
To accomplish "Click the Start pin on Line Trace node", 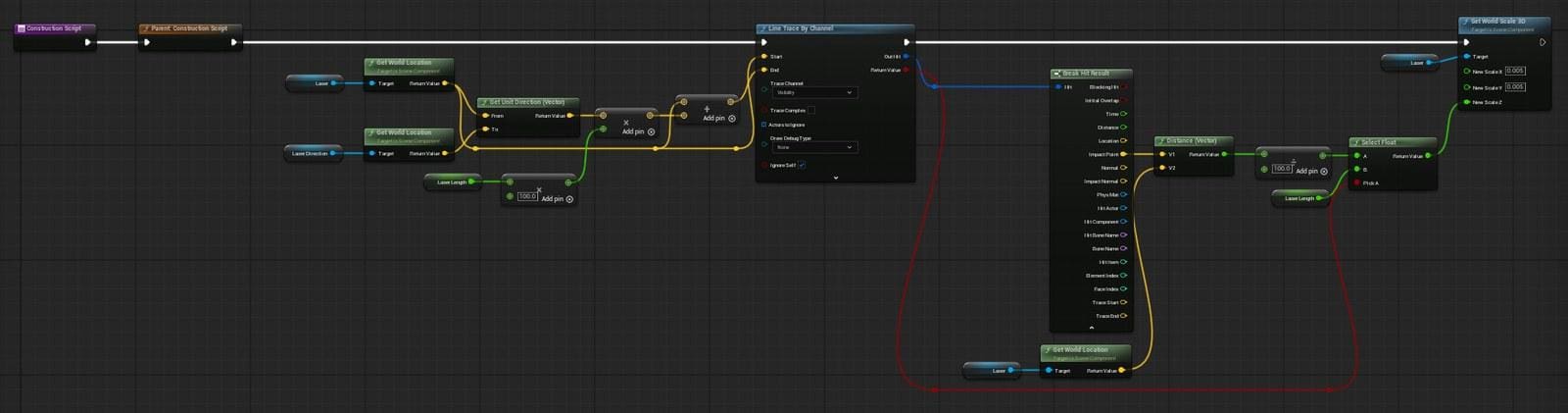I will [764, 56].
